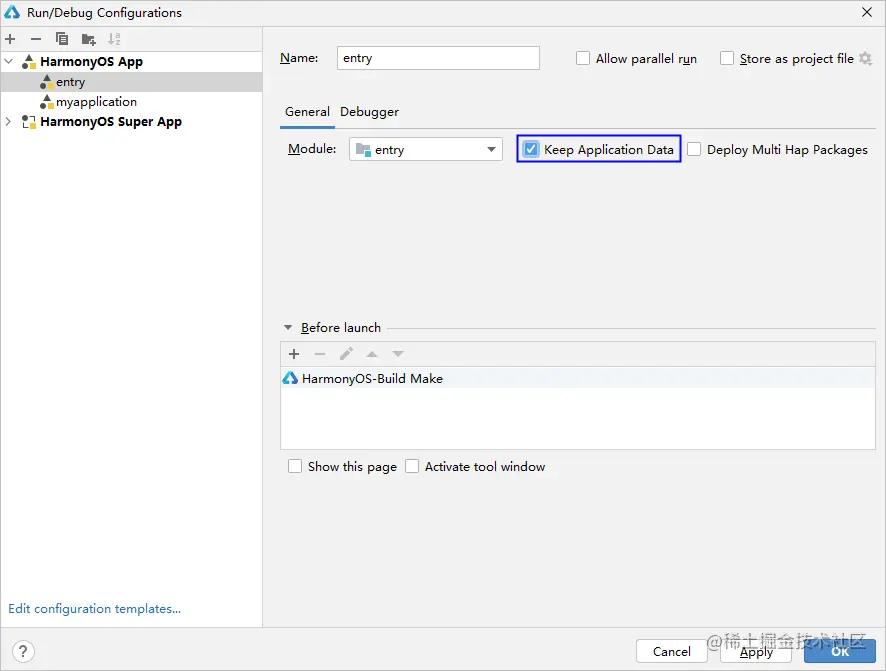Select the HarmonyOS Super App group
886x671 pixels.
[x=111, y=121]
